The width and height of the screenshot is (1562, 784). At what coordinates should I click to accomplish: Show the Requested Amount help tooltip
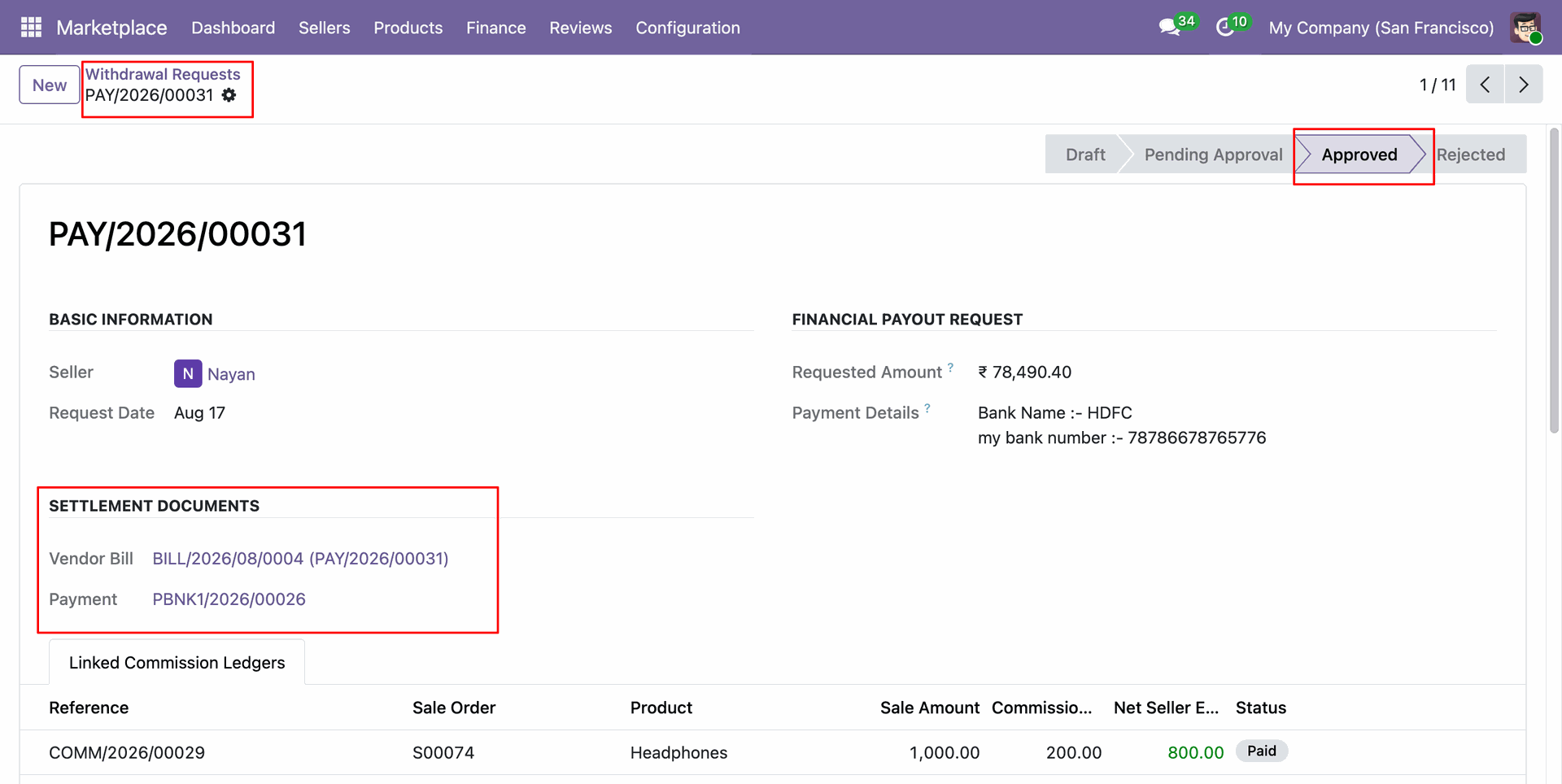pos(950,367)
